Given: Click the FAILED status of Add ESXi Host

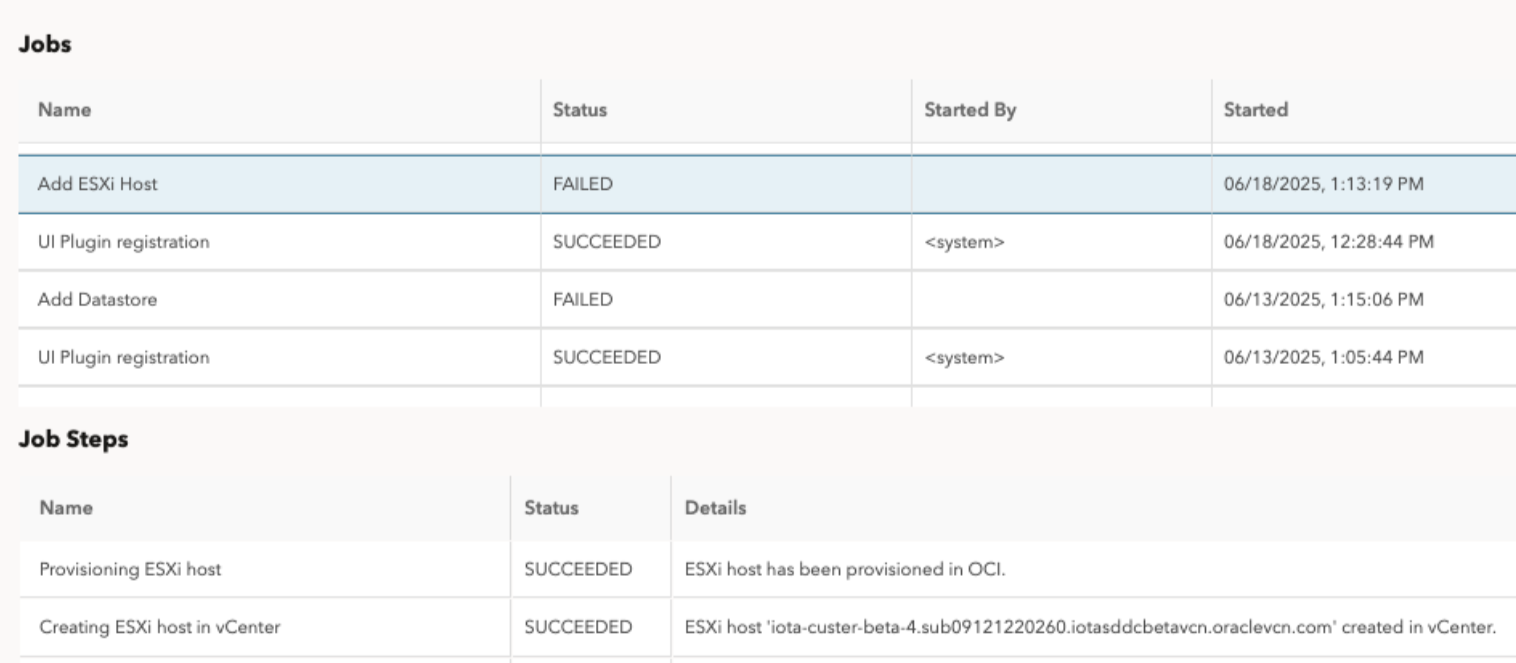Looking at the screenshot, I should click(x=571, y=183).
